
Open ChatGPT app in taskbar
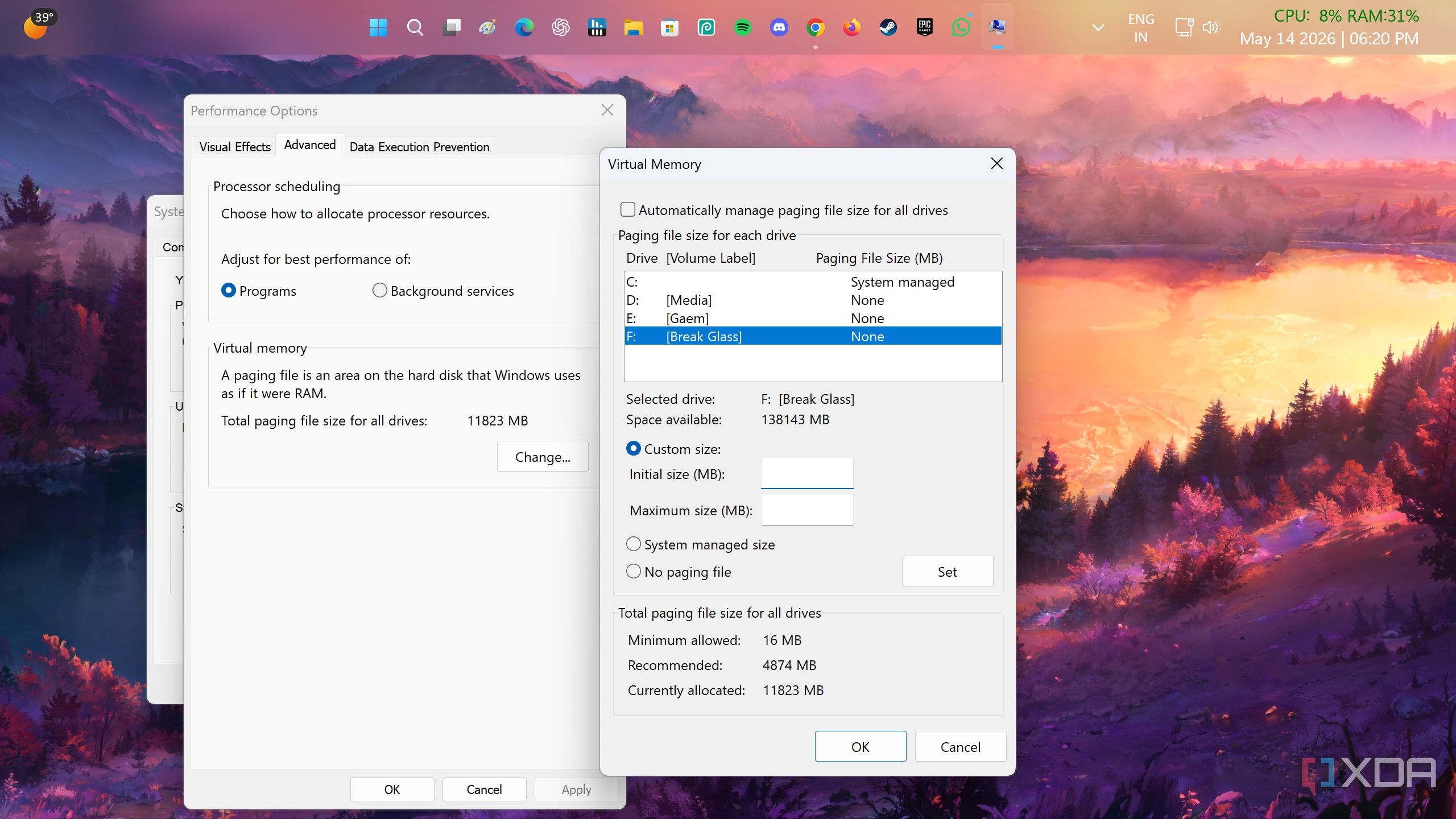point(560,27)
